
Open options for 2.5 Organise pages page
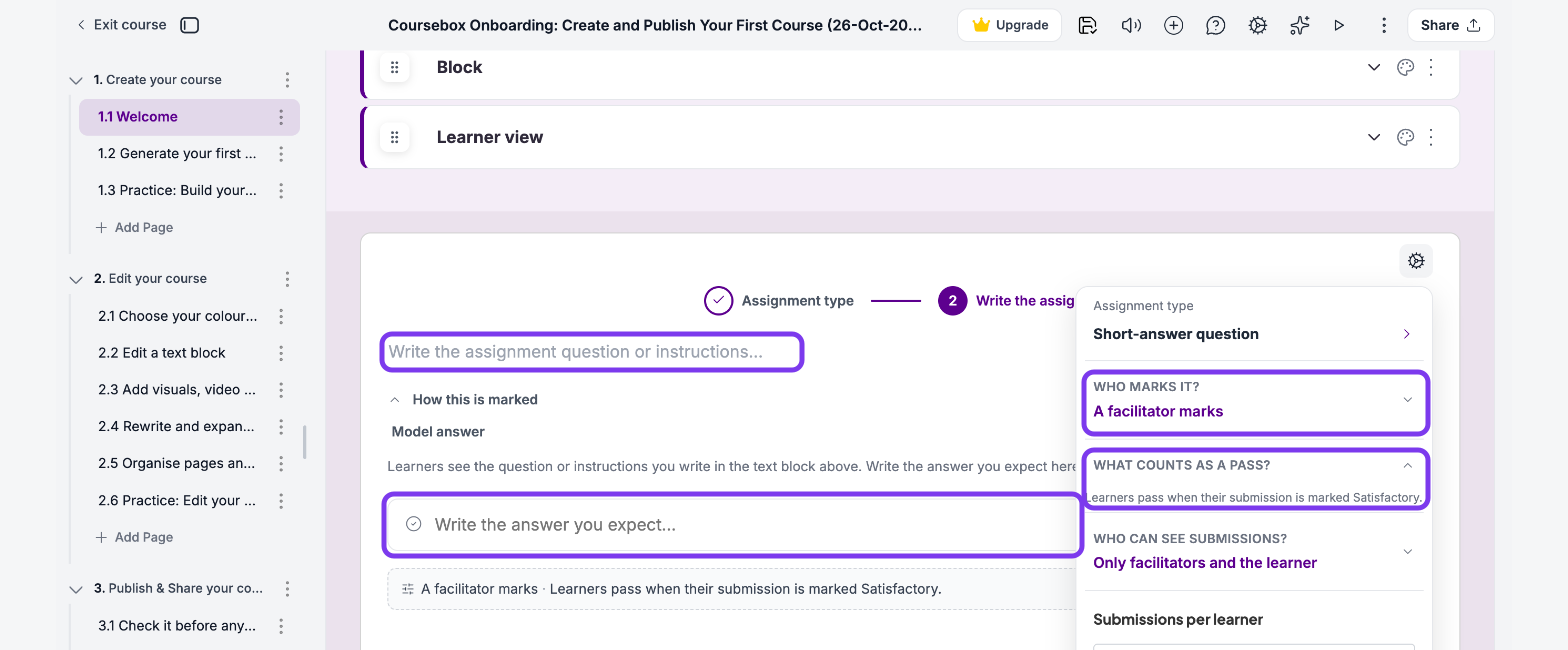pos(281,464)
